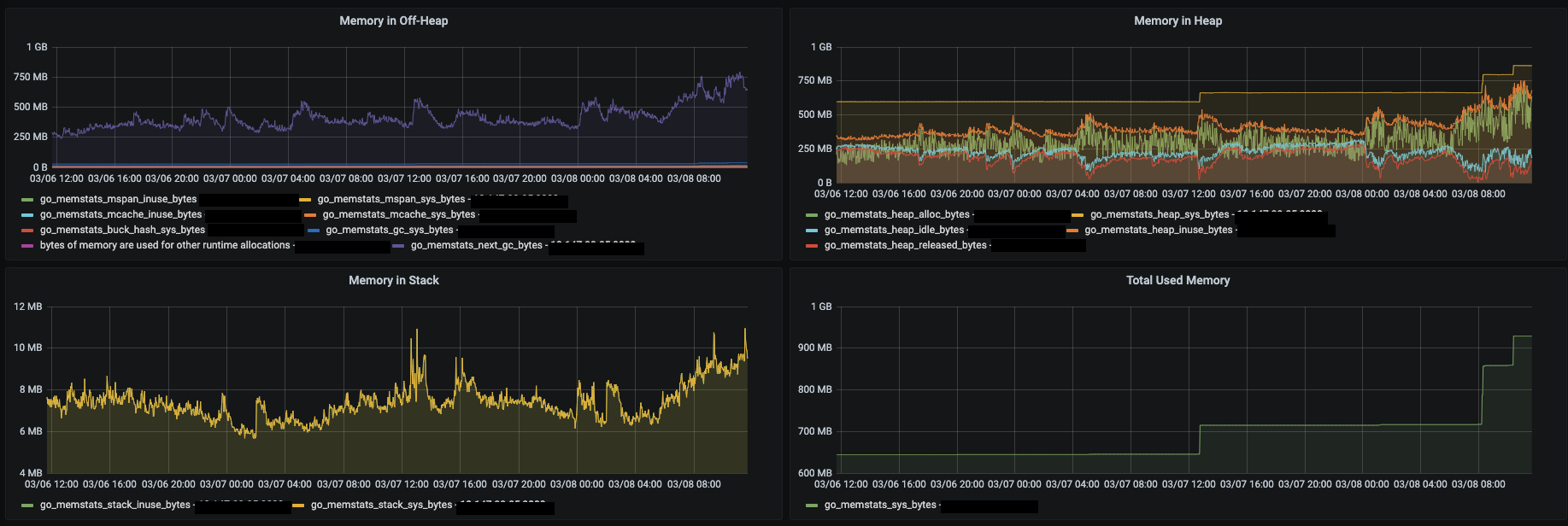Click red color swatch for buck_hash_sys_bytes
The image size is (1568, 526).
[x=27, y=231]
